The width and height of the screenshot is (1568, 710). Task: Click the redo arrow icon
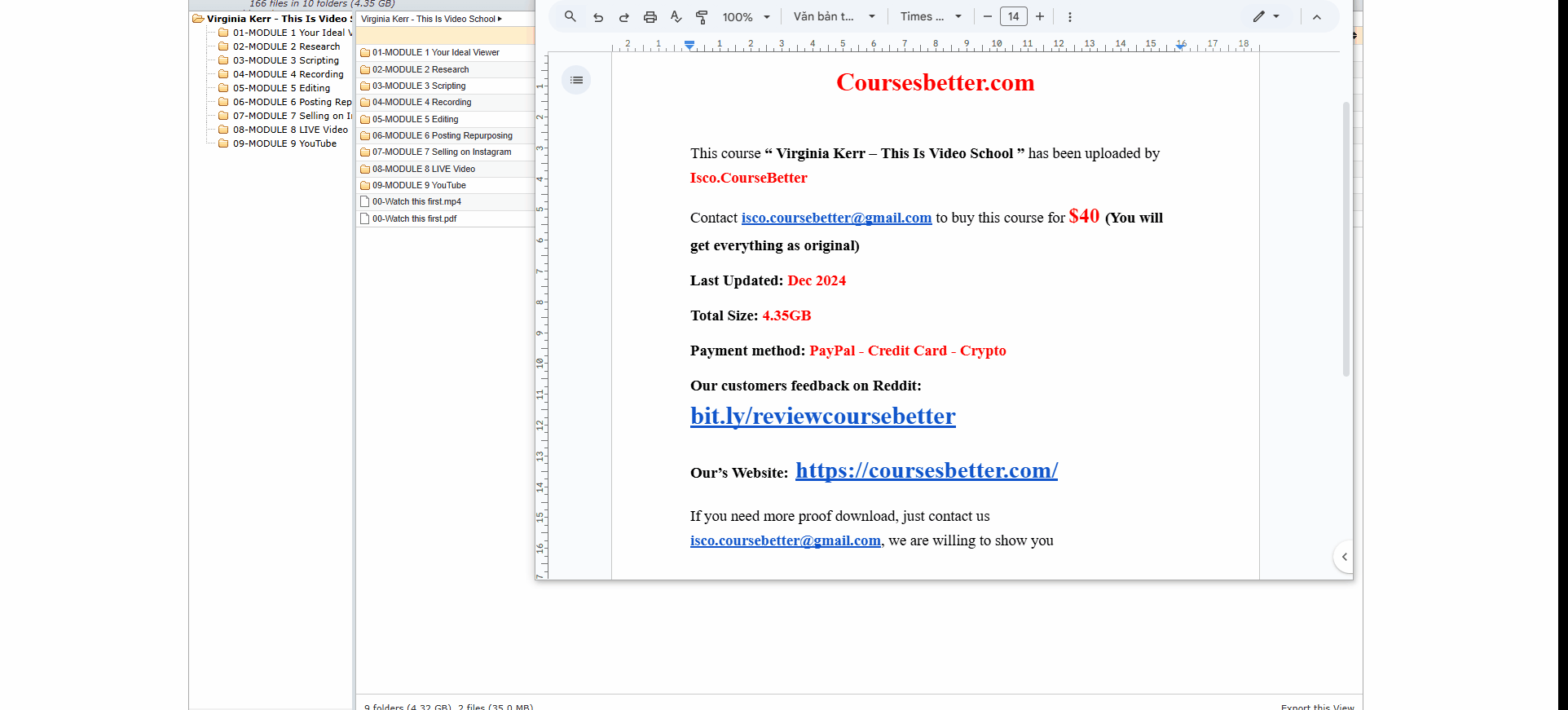tap(624, 17)
